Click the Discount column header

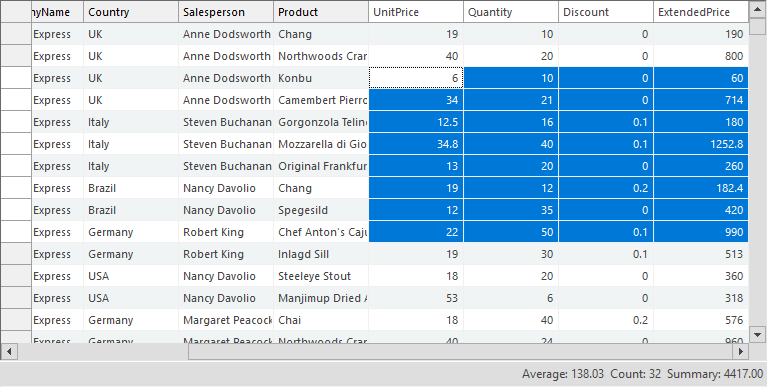pos(605,12)
